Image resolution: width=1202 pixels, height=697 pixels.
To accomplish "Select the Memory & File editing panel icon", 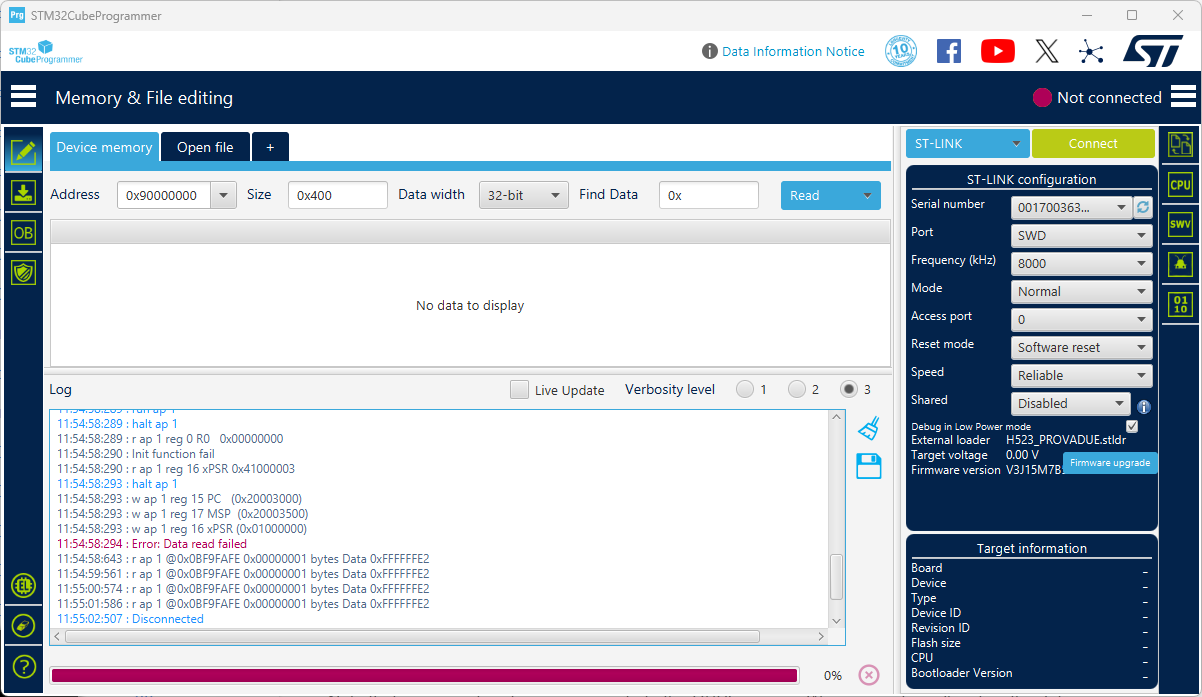I will tap(23, 153).
